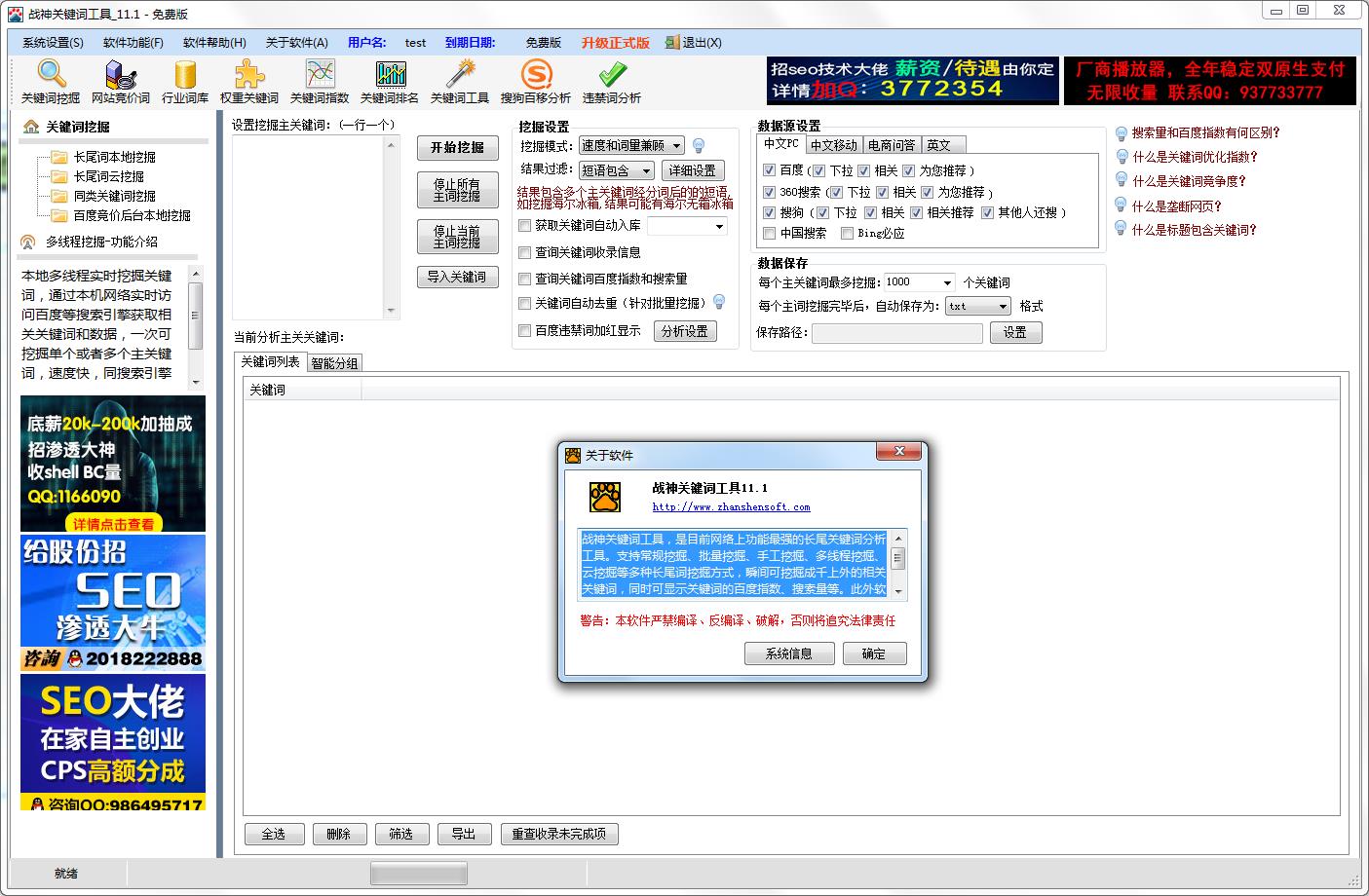
Task: Open the 行业词库 toolbar tool
Action: (x=185, y=82)
